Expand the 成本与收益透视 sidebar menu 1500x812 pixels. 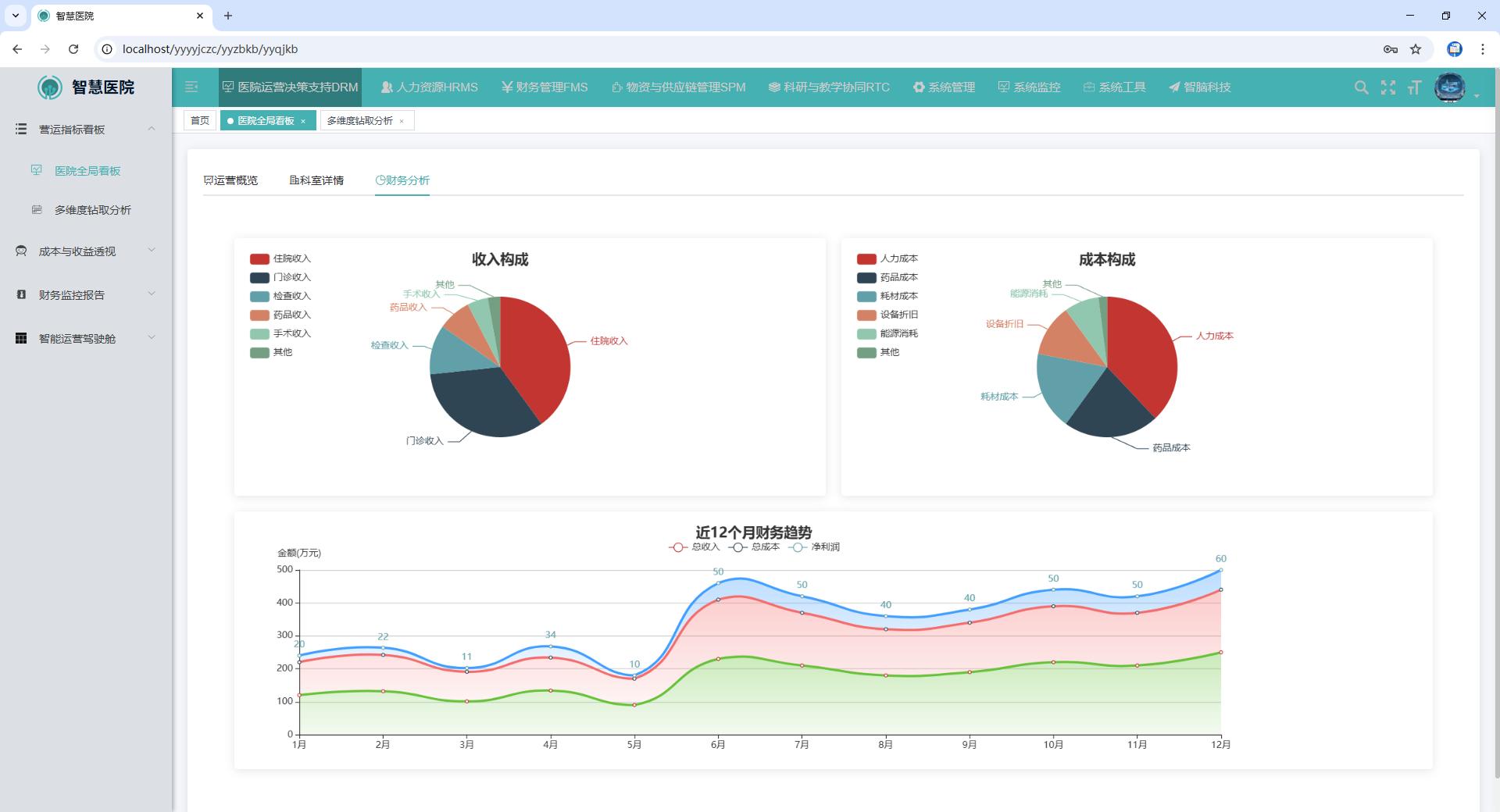tap(86, 251)
